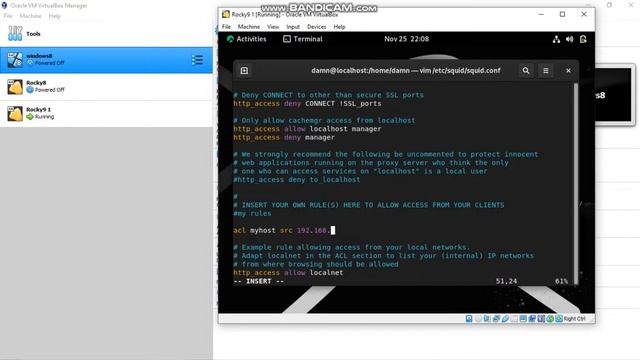
Task: Open Help menu in Rocky9 VM window
Action: [339, 27]
